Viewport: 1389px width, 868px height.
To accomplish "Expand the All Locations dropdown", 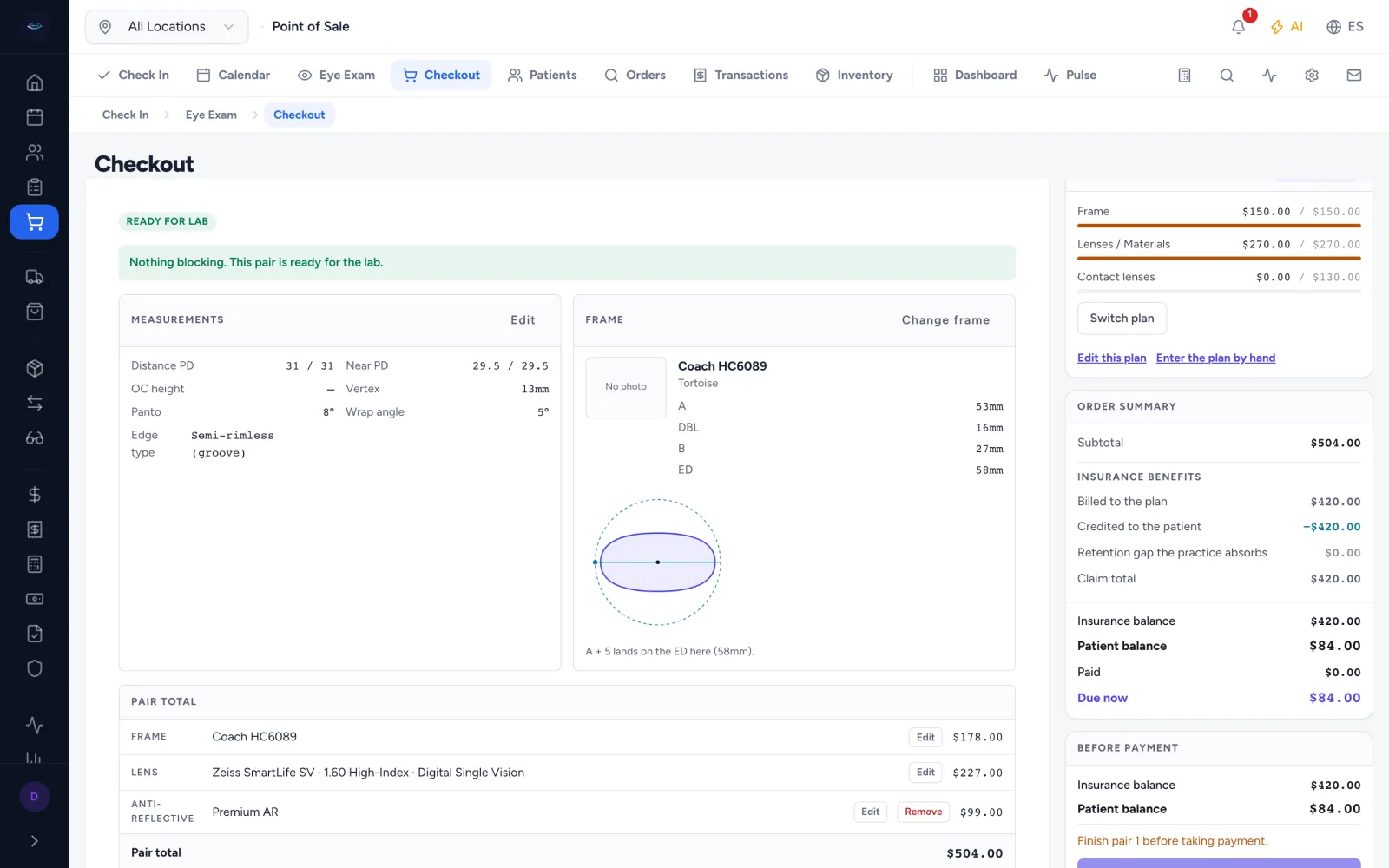I will click(167, 27).
